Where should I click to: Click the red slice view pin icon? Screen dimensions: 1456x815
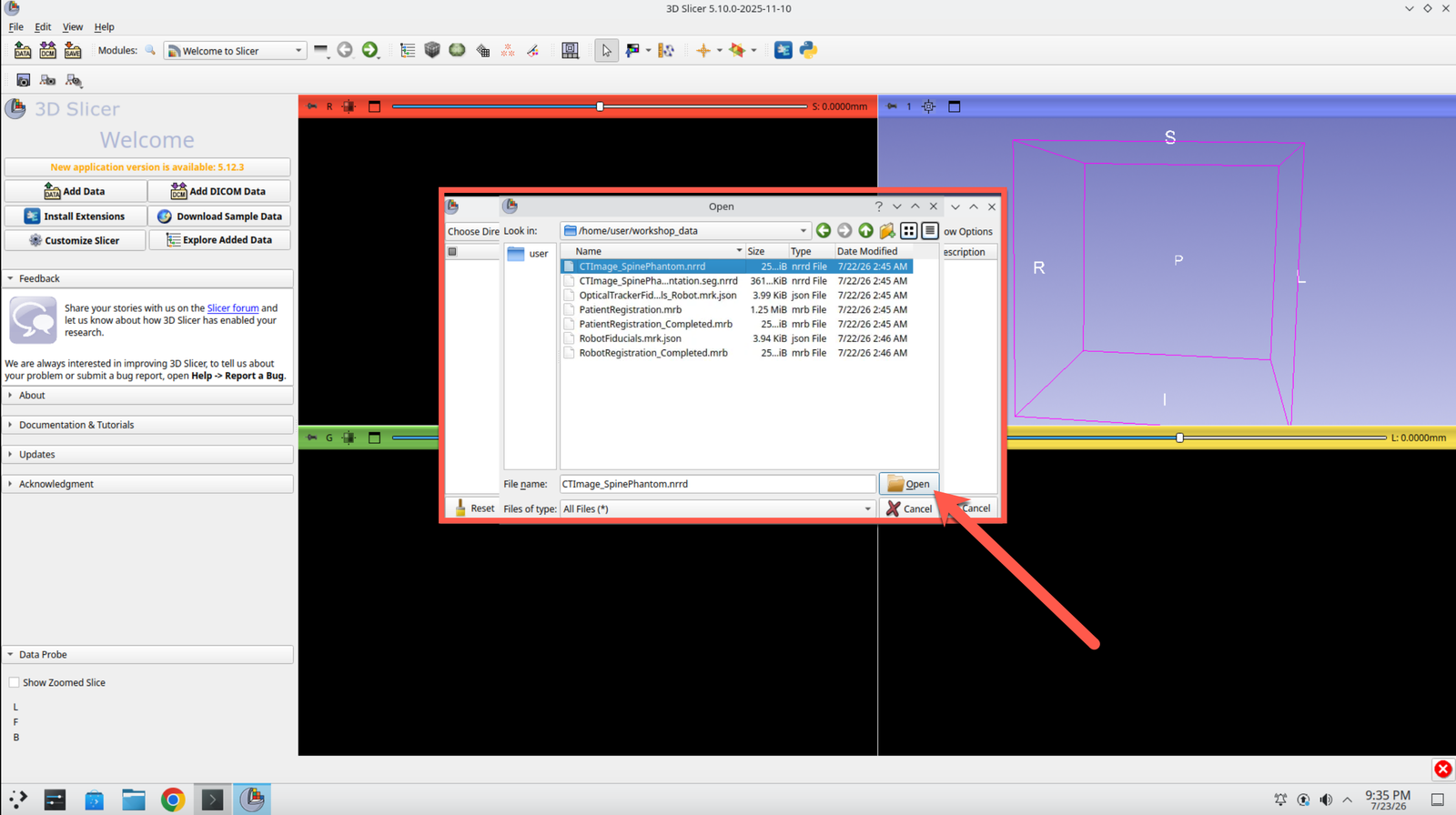pyautogui.click(x=312, y=106)
